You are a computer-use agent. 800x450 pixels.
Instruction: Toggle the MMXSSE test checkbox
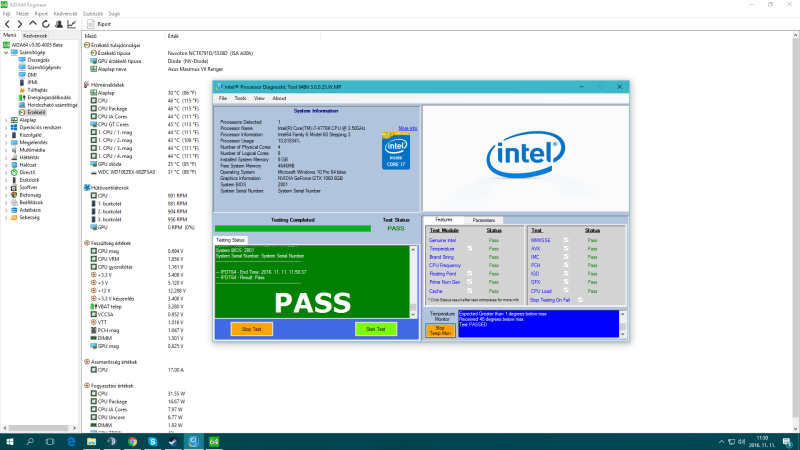[x=566, y=240]
